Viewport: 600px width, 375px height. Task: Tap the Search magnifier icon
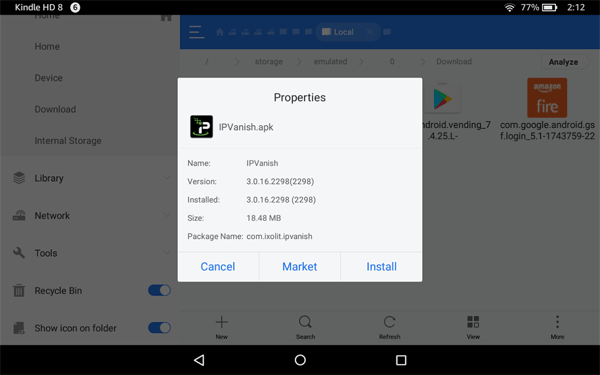coord(305,322)
